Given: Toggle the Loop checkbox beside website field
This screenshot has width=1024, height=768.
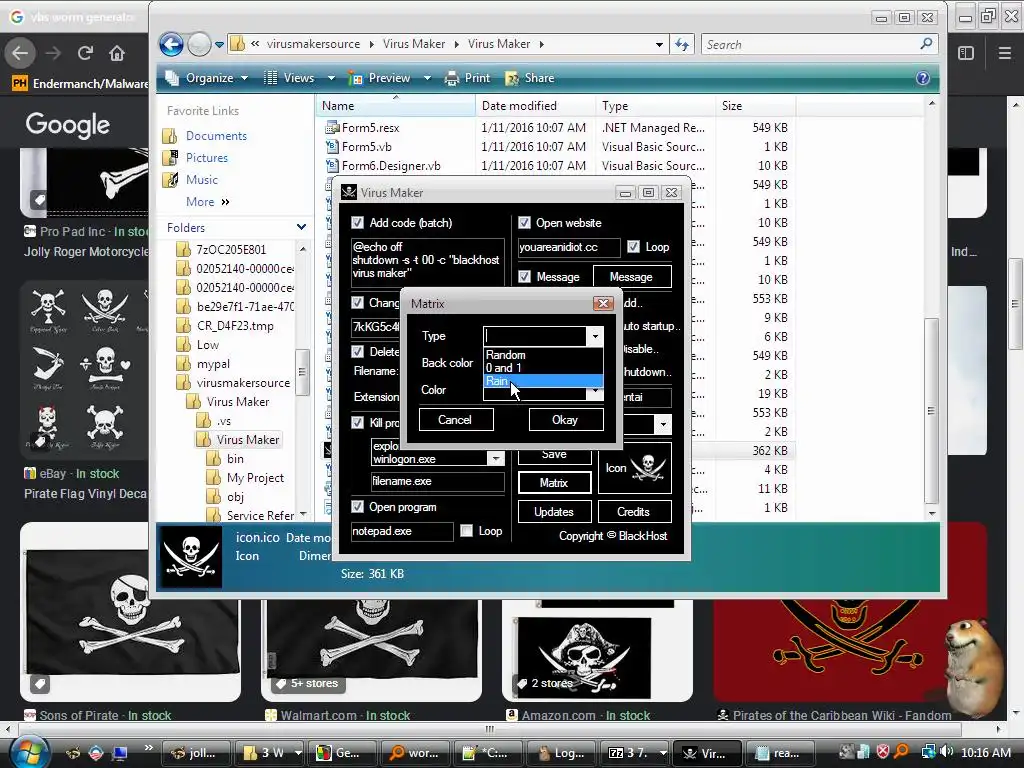Looking at the screenshot, I should pos(633,247).
